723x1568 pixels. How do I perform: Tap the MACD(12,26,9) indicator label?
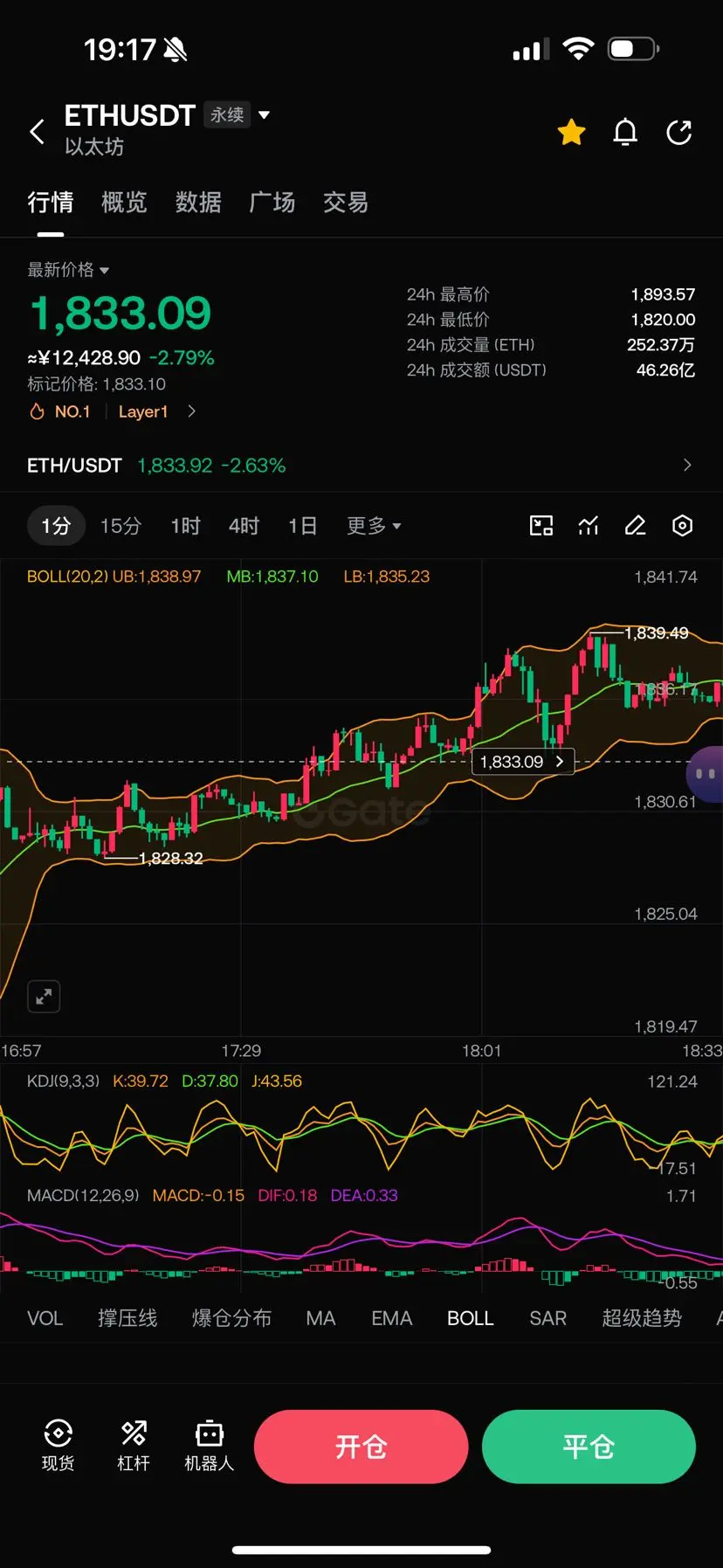tap(83, 1195)
